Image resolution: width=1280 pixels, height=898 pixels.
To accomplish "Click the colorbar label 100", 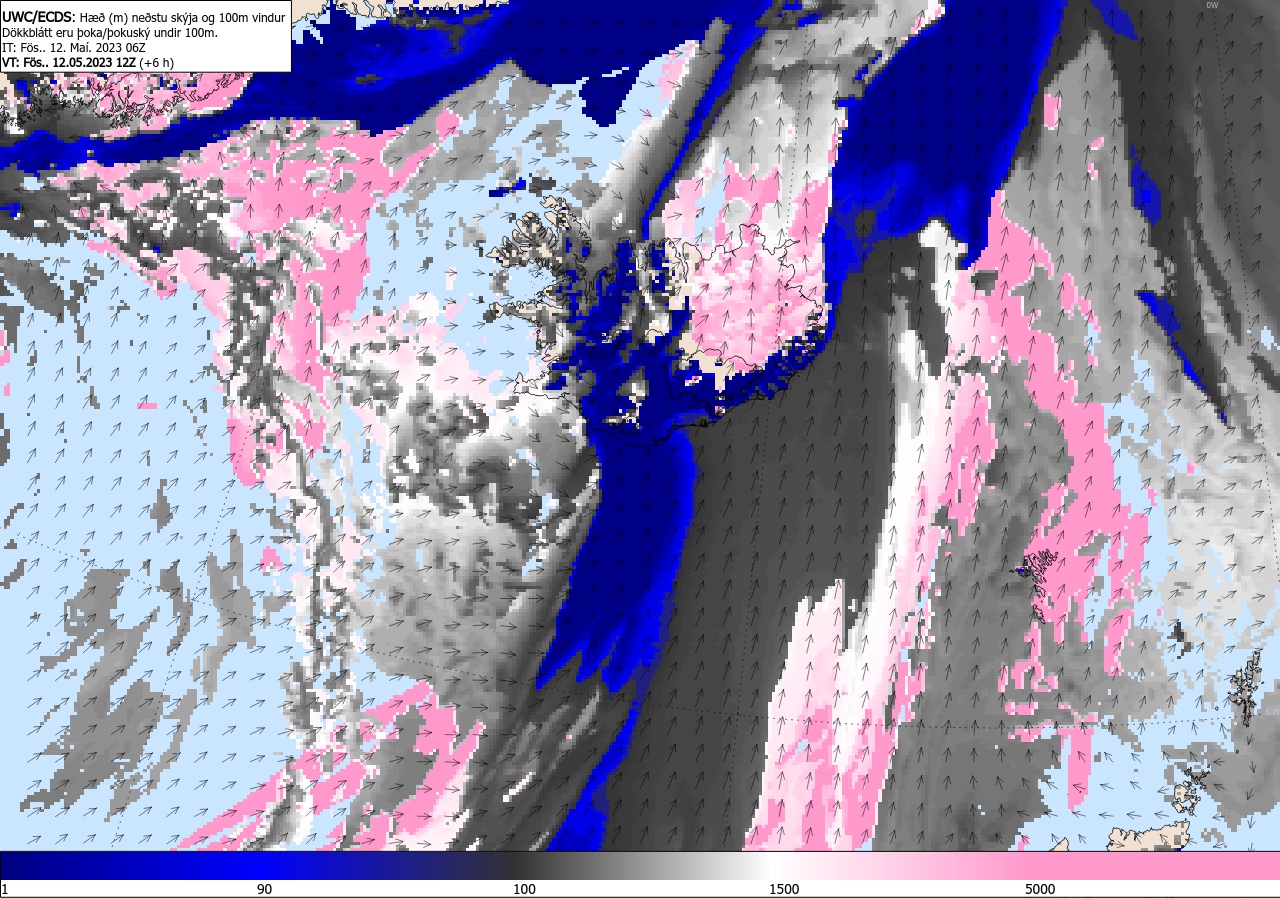I will [524, 889].
